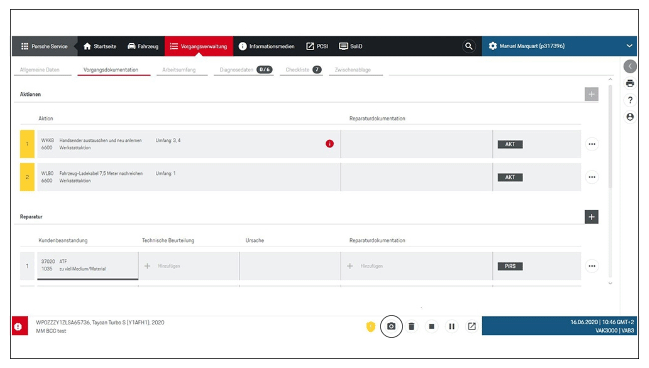Click the empty Ursache cell in row 1
Image resolution: width=649 pixels, height=368 pixels.
(290, 266)
